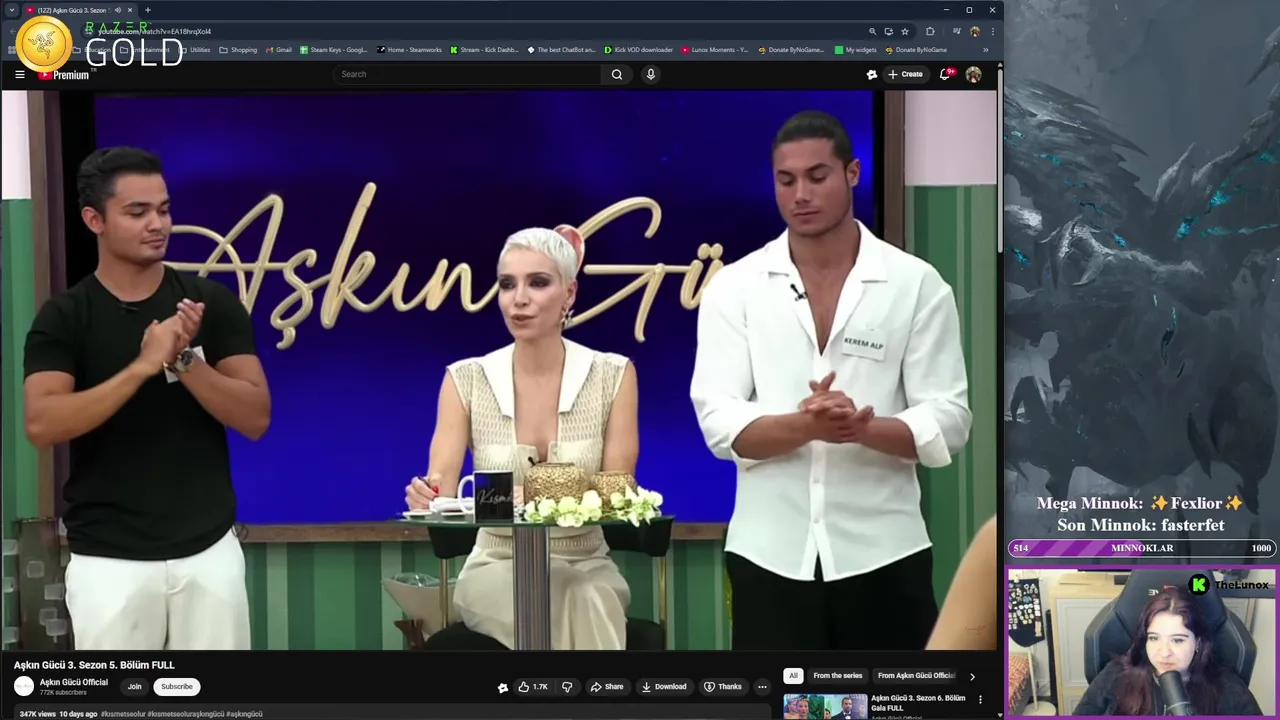Bookmark this page with star icon
Screen dimensions: 1280x720
(905, 31)
